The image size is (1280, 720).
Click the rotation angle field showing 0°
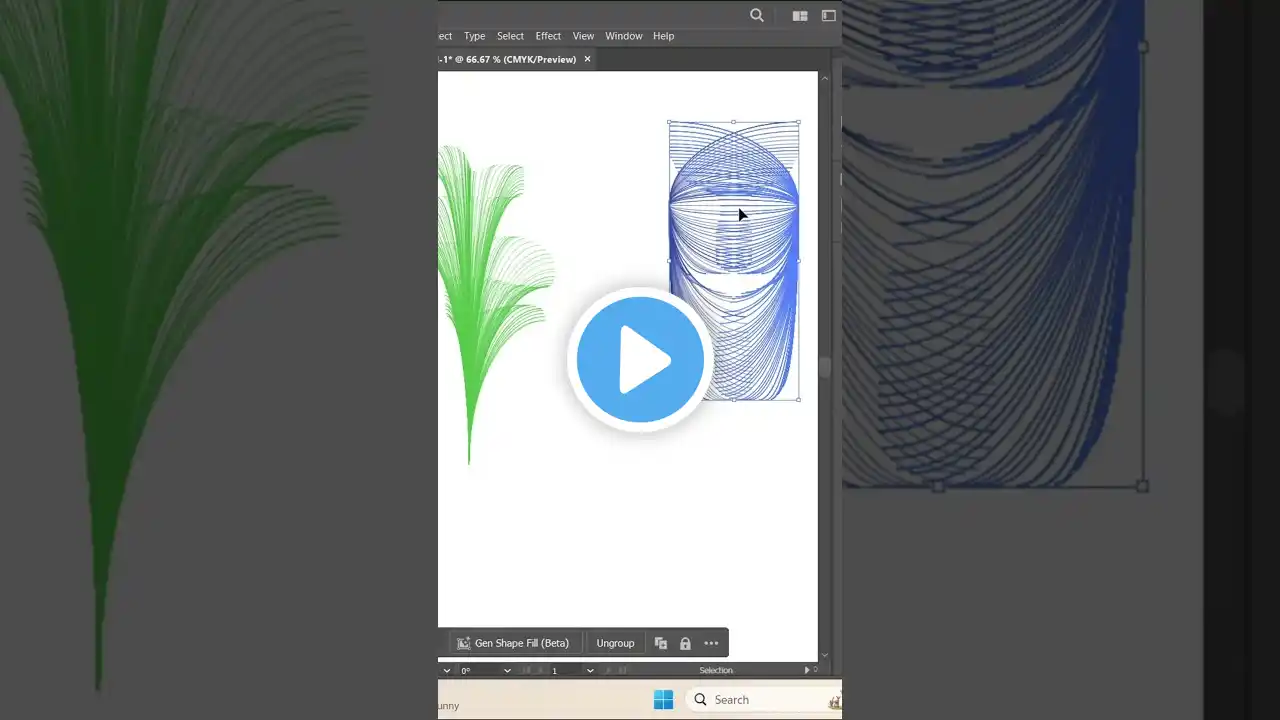tap(478, 670)
